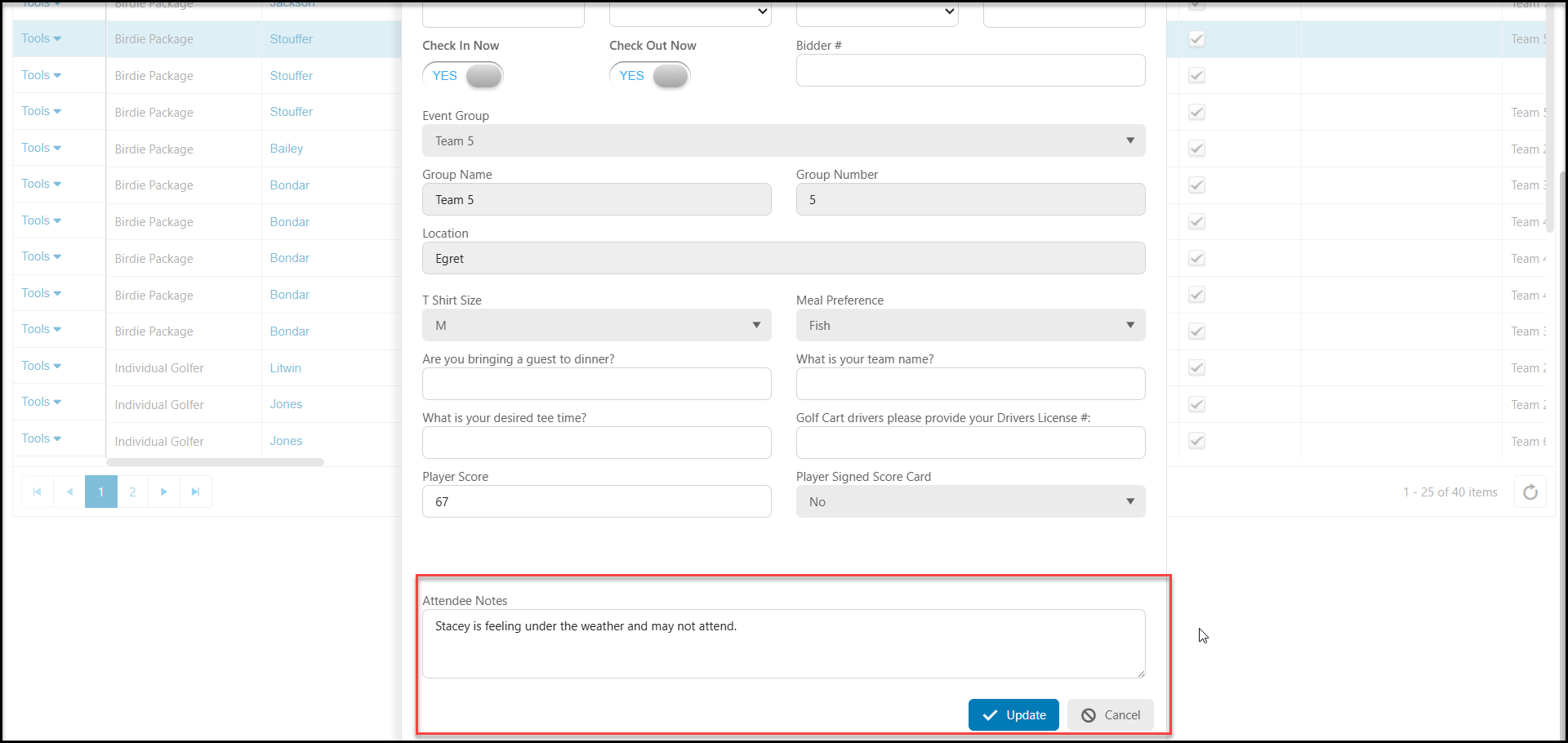Click the Update button
The height and width of the screenshot is (743, 1568).
click(1013, 714)
